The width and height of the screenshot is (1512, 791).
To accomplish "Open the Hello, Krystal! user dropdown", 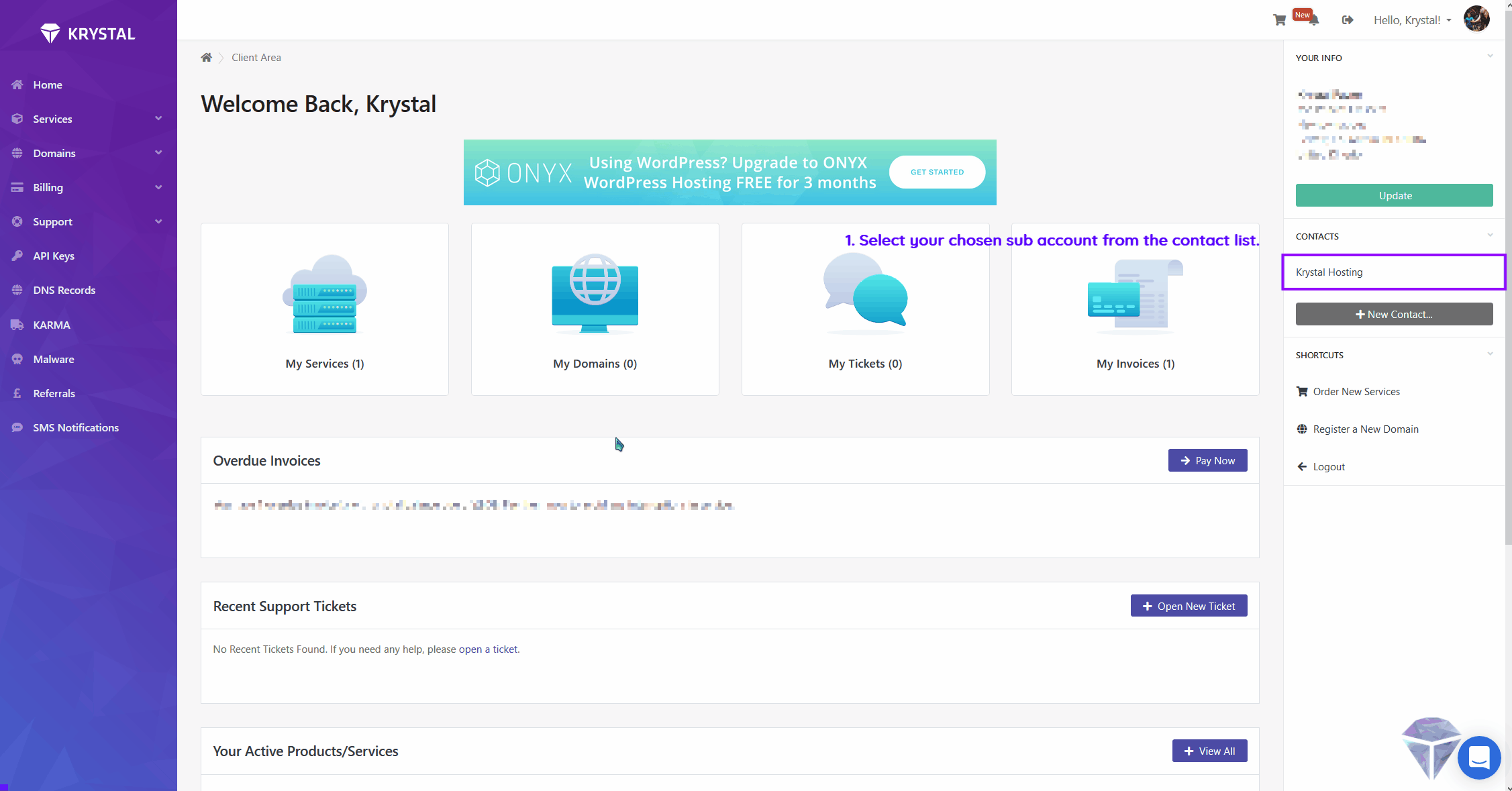I will coord(1413,20).
